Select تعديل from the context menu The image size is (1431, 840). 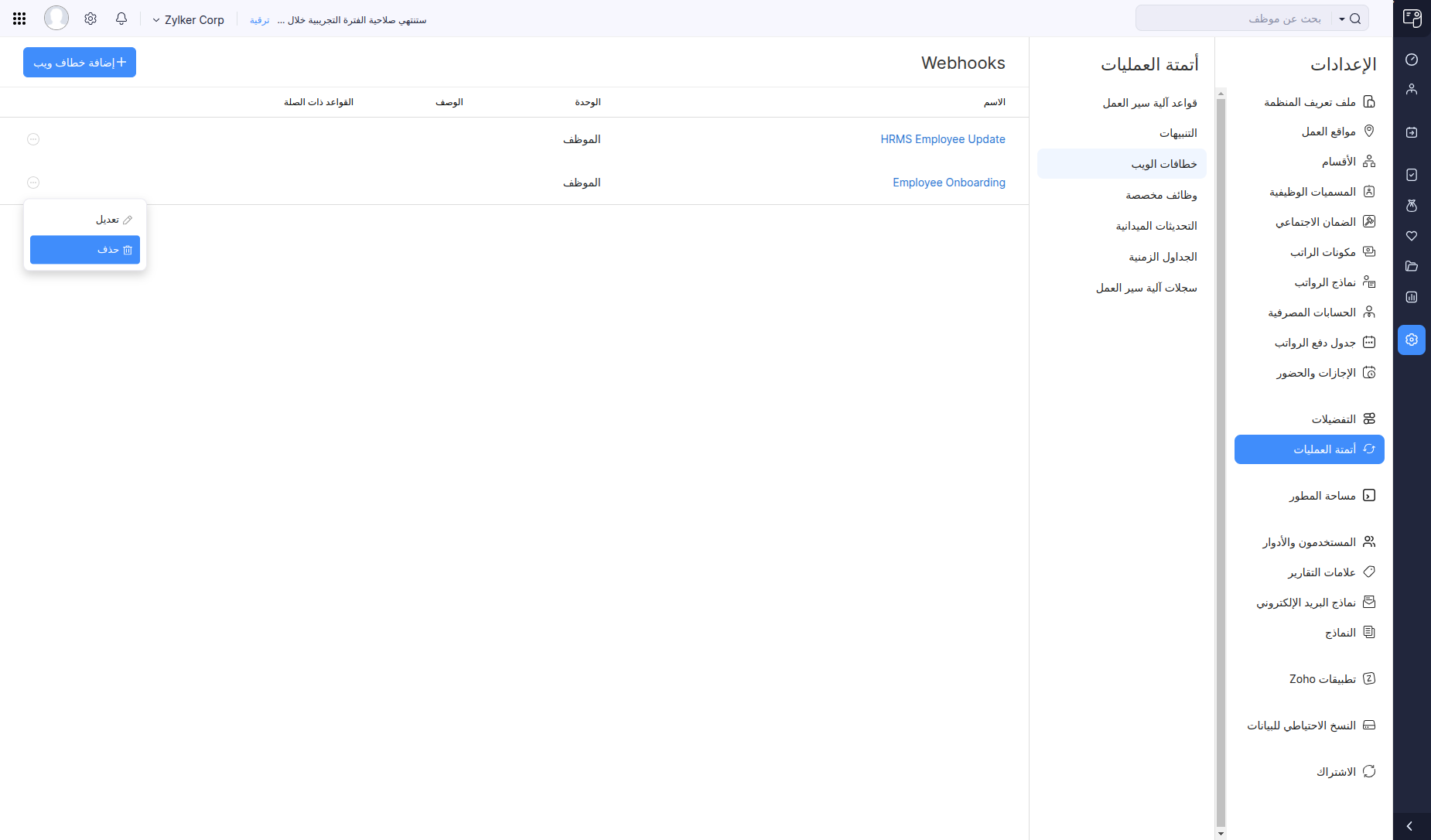tap(85, 220)
